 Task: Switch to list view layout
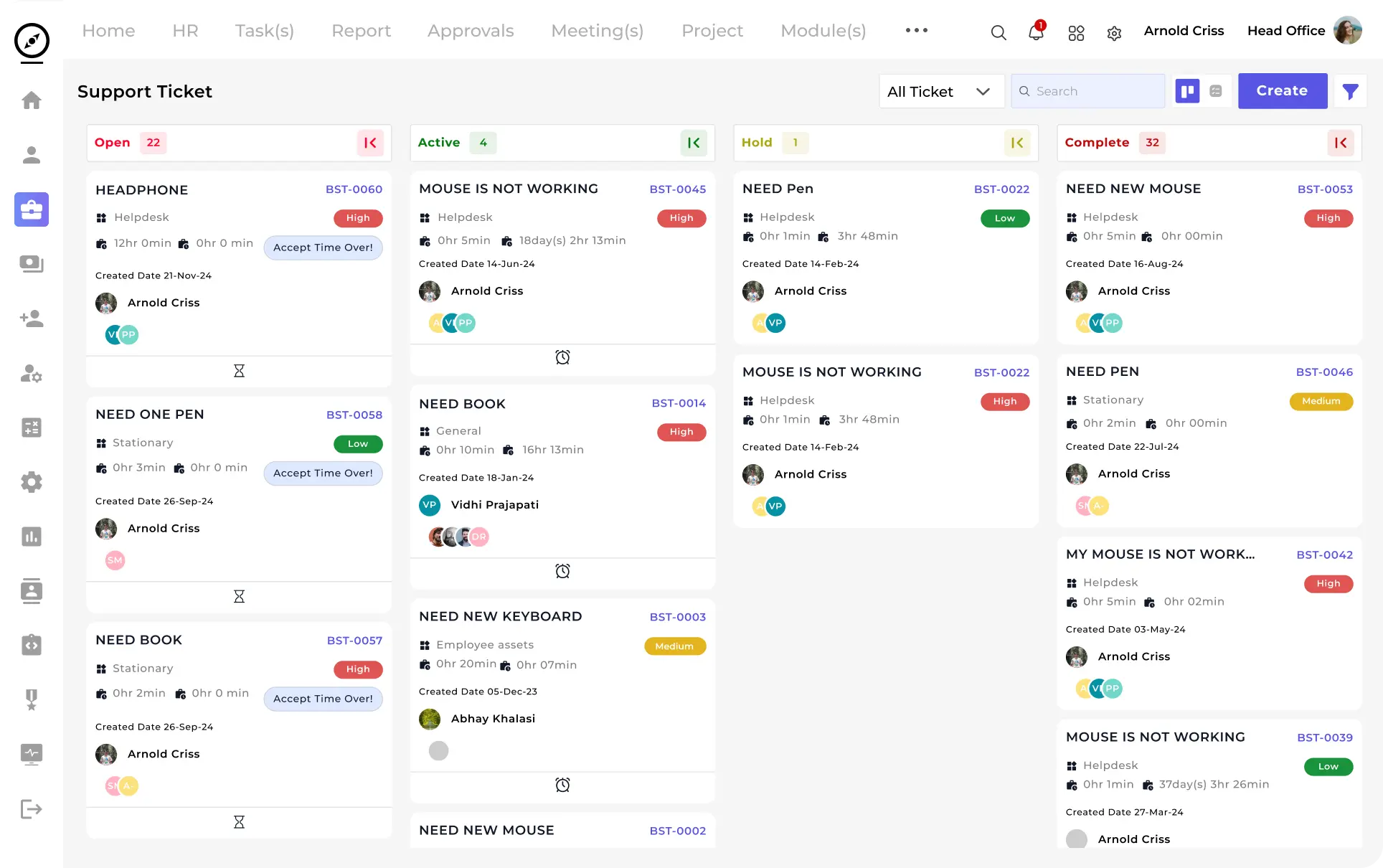tap(1216, 91)
